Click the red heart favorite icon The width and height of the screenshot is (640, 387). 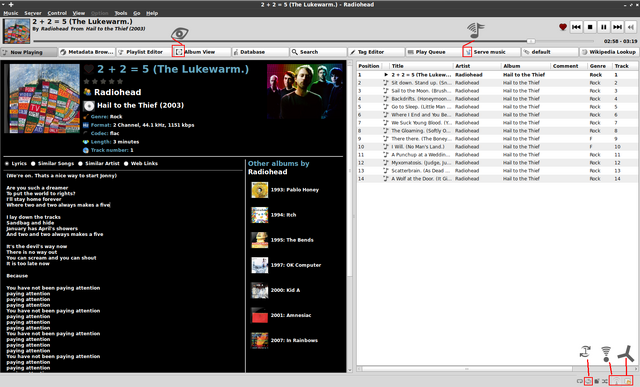click(563, 27)
